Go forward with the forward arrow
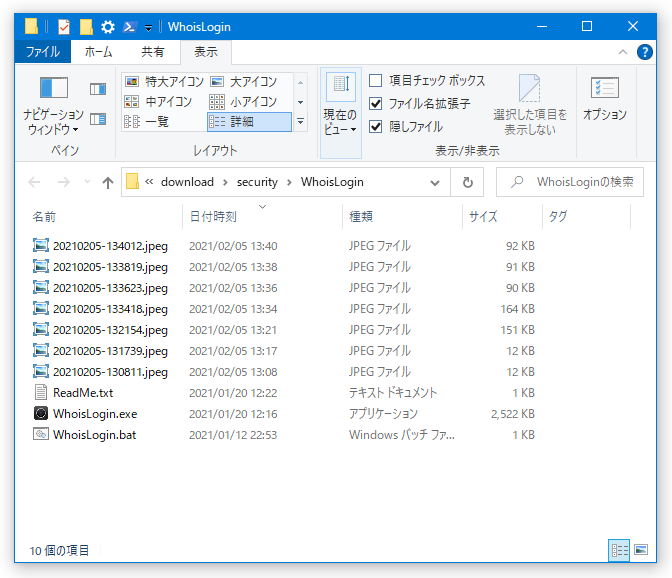 click(x=63, y=183)
